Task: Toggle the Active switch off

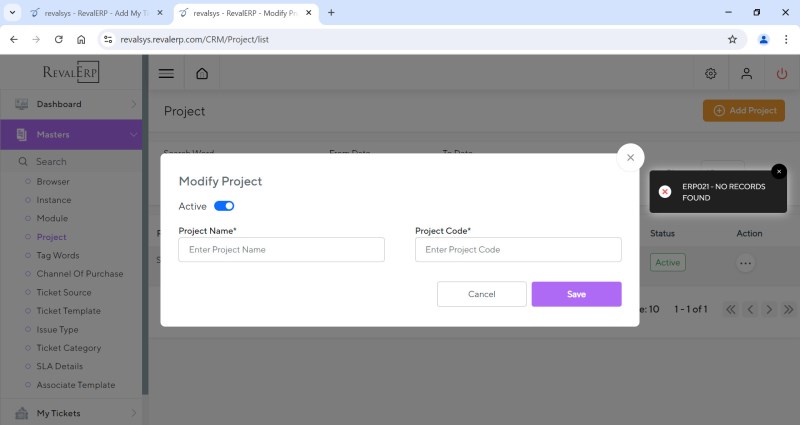Action: 224,206
